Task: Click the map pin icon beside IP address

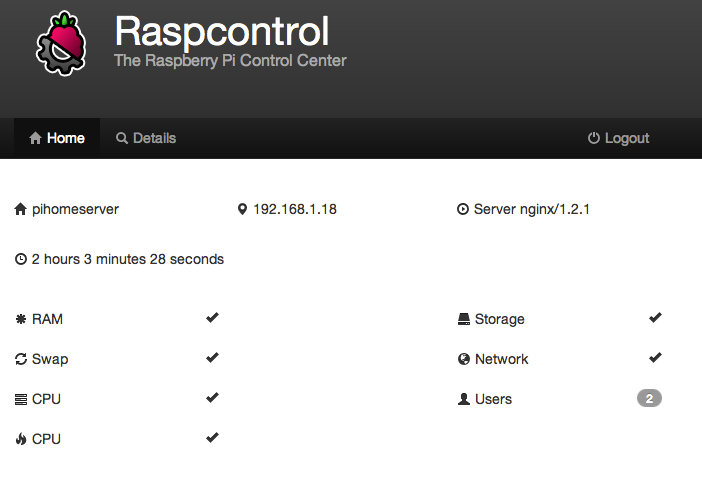Action: point(242,209)
